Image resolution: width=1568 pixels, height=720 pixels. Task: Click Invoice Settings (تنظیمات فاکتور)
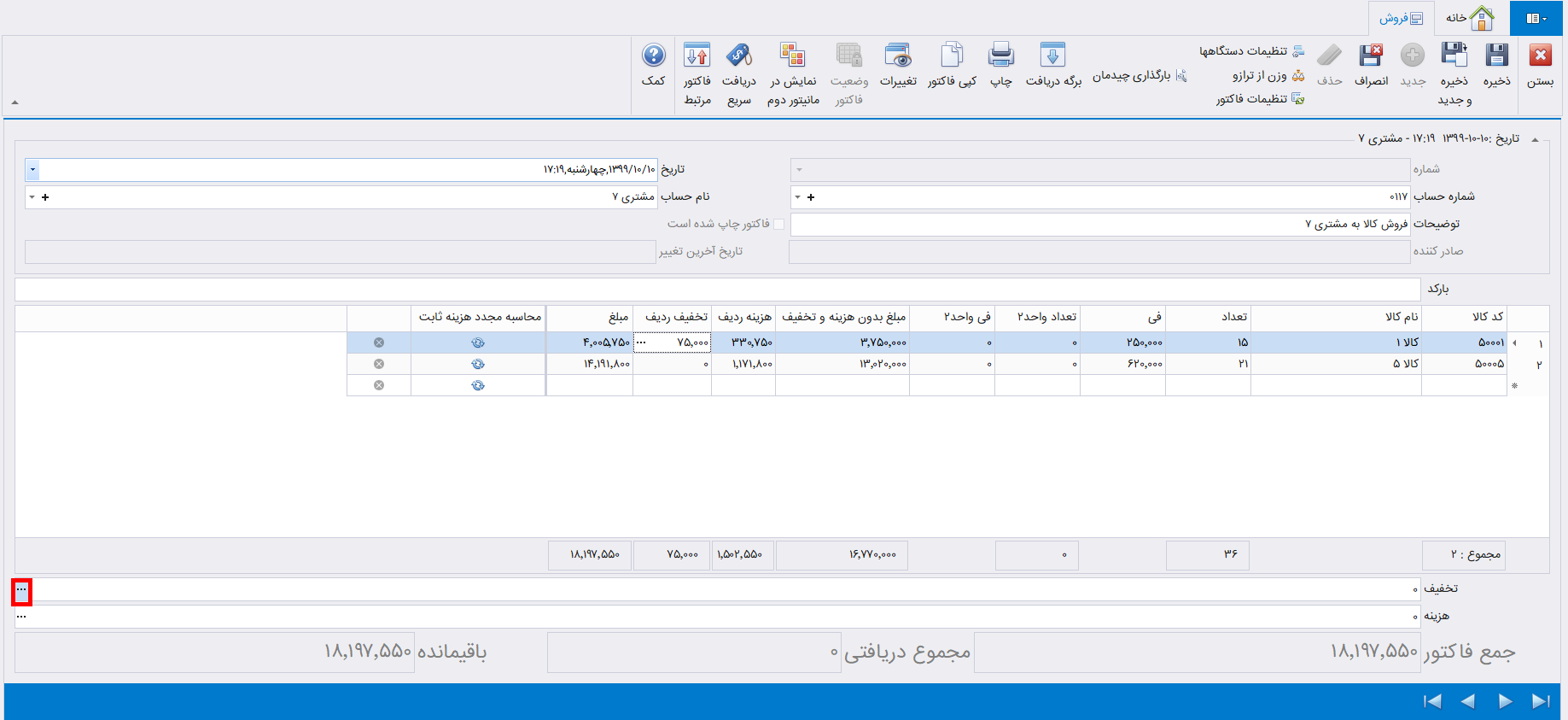[x=1260, y=99]
